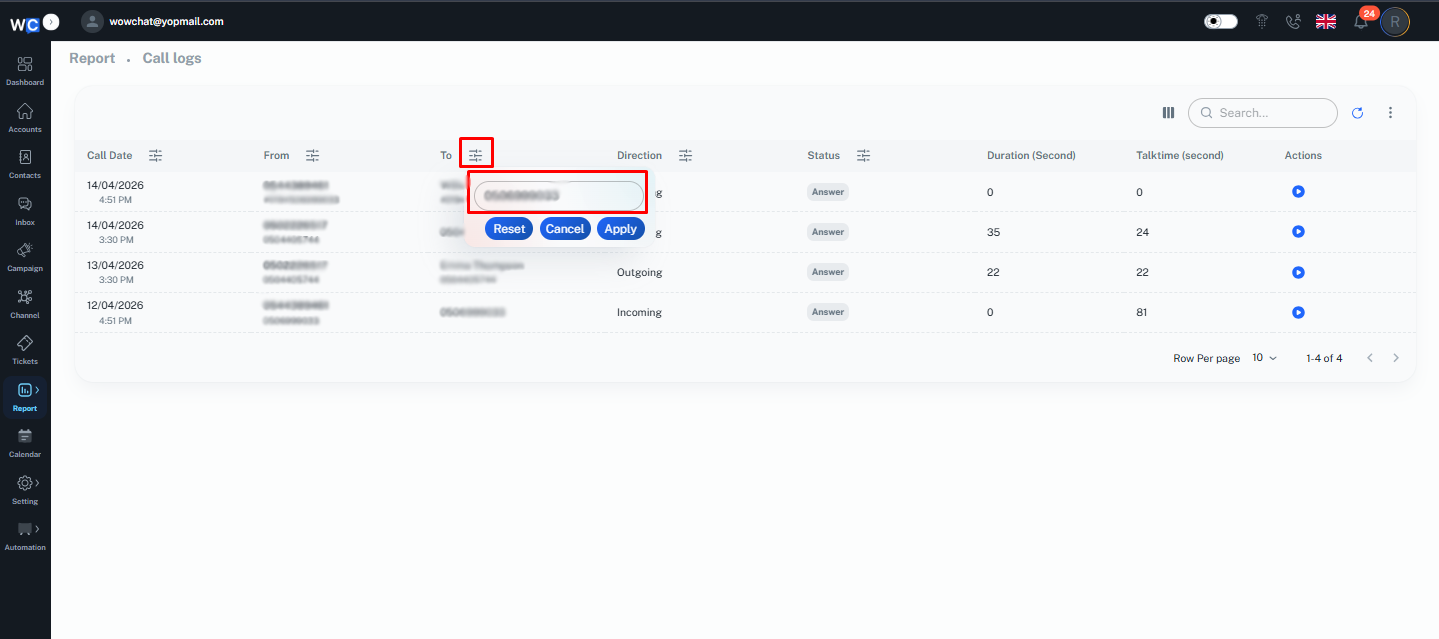Image resolution: width=1439 pixels, height=639 pixels.
Task: Open the Row Per page dropdown
Action: [1264, 358]
